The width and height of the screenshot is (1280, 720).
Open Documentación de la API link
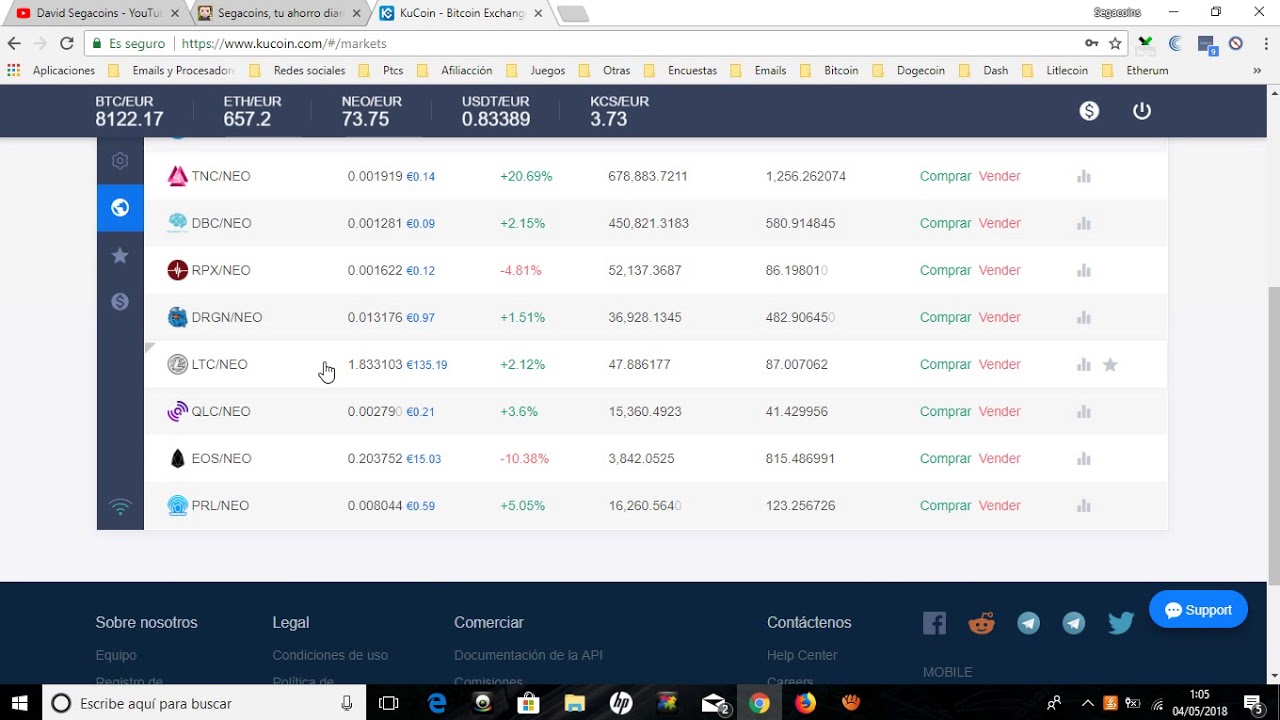point(528,655)
